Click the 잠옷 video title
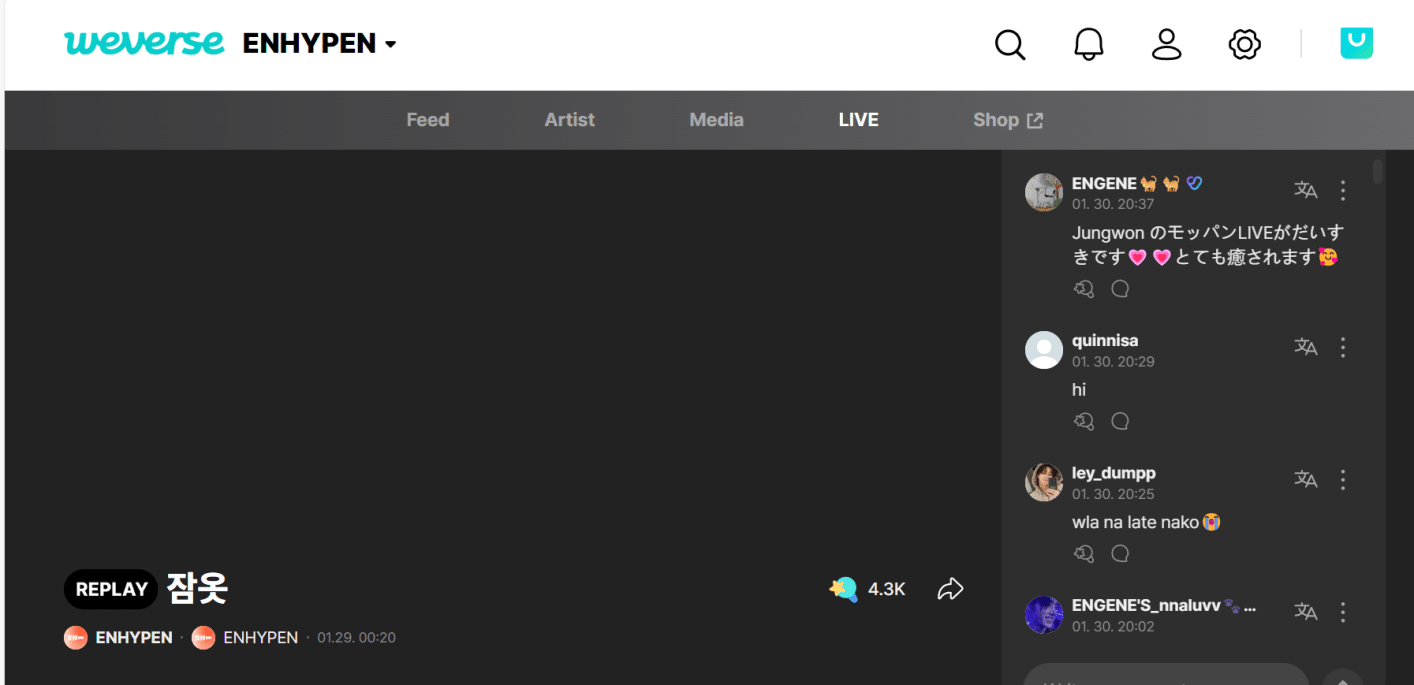Viewport: 1414px width, 685px height. click(x=198, y=589)
